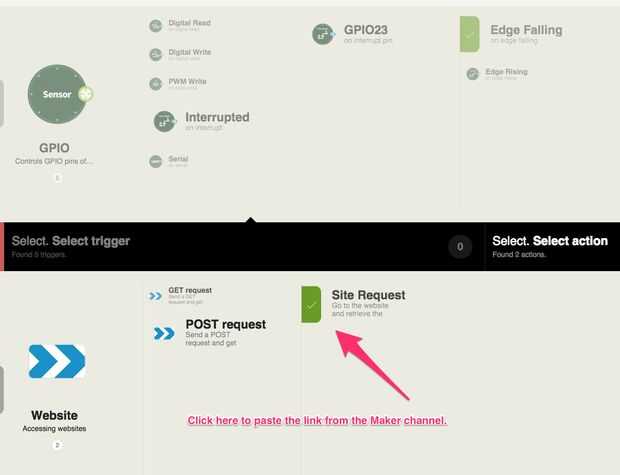This screenshot has height=475, width=620.
Task: Pick the PWM Write icon
Action: tap(155, 84)
